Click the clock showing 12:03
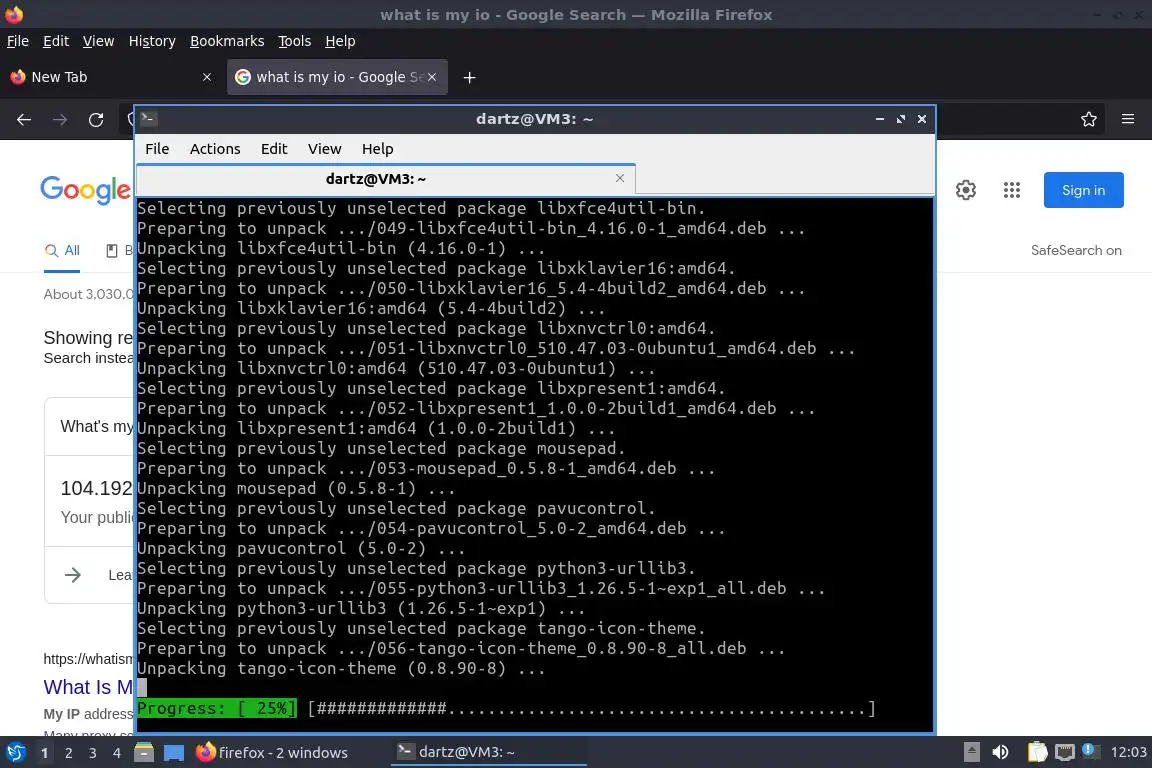Viewport: 1152px width, 768px height. [x=1128, y=752]
